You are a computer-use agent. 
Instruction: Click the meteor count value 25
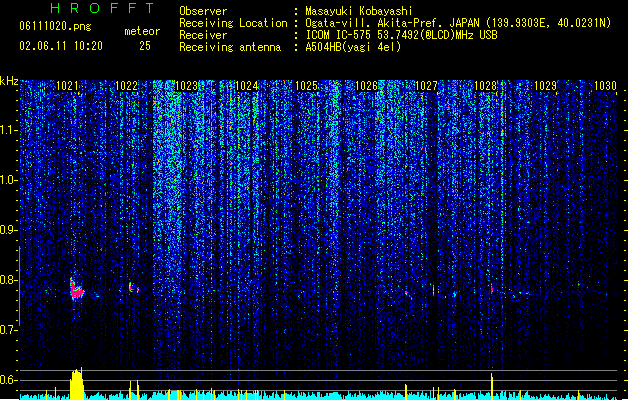[x=145, y=46]
